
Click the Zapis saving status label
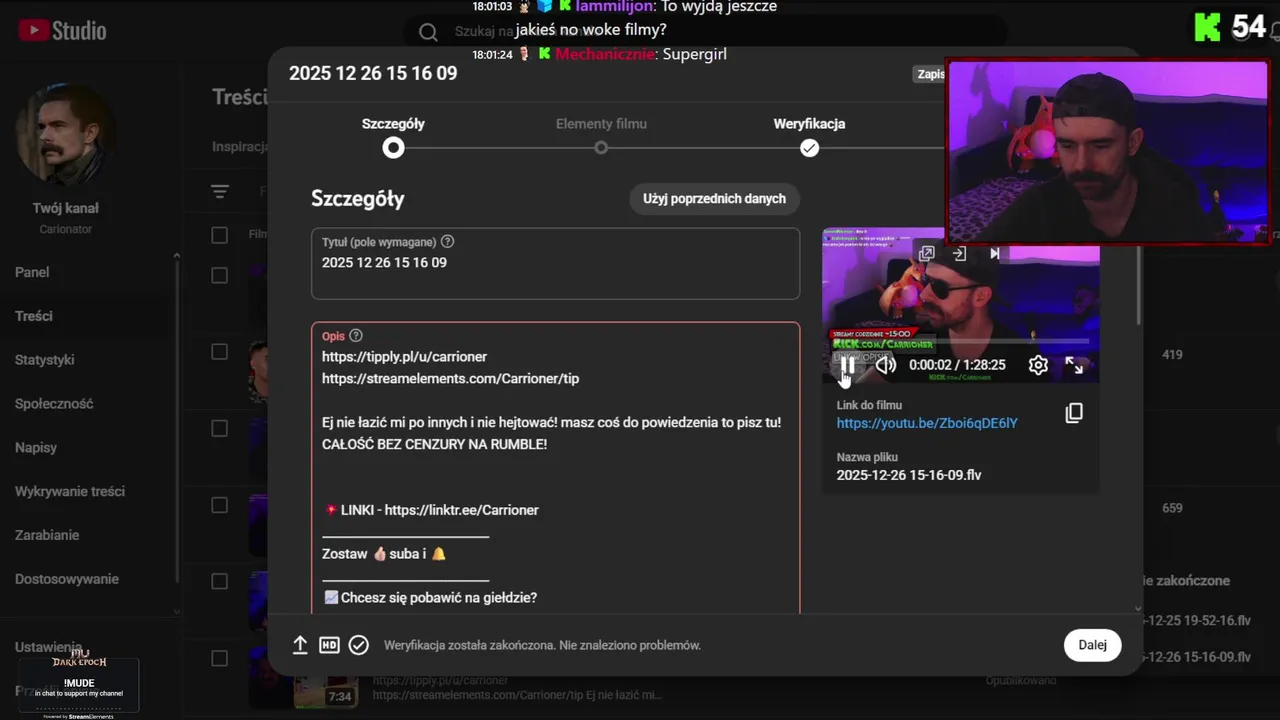(931, 74)
